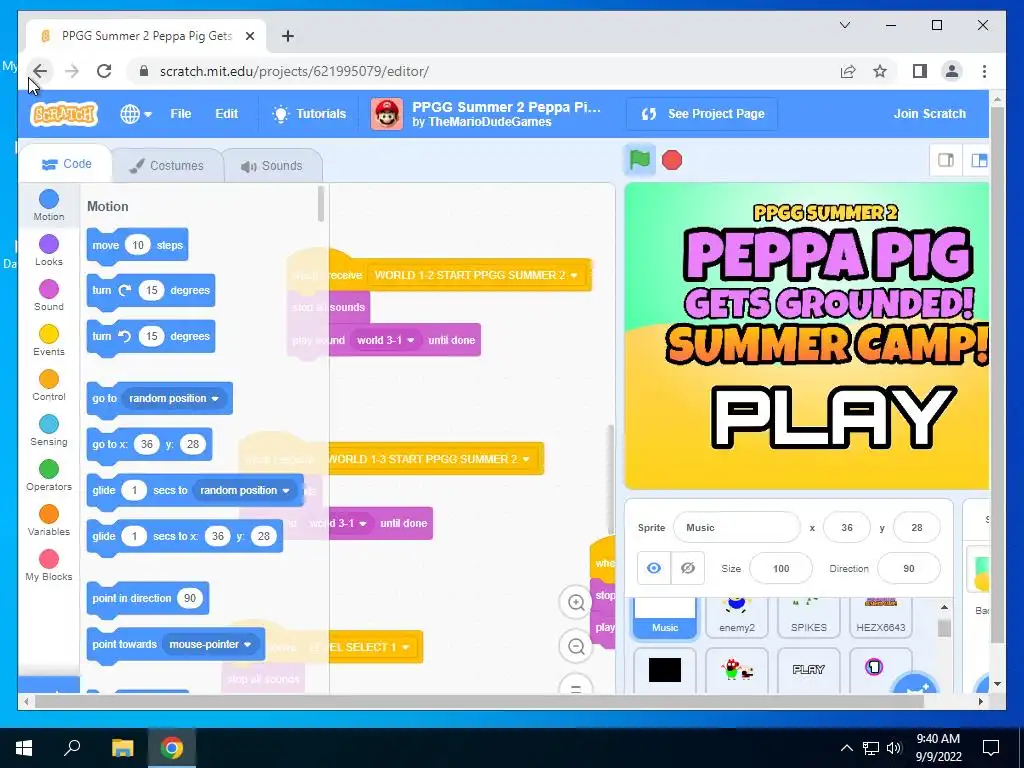Open a new browser tab
The height and width of the screenshot is (768, 1024).
tap(287, 36)
